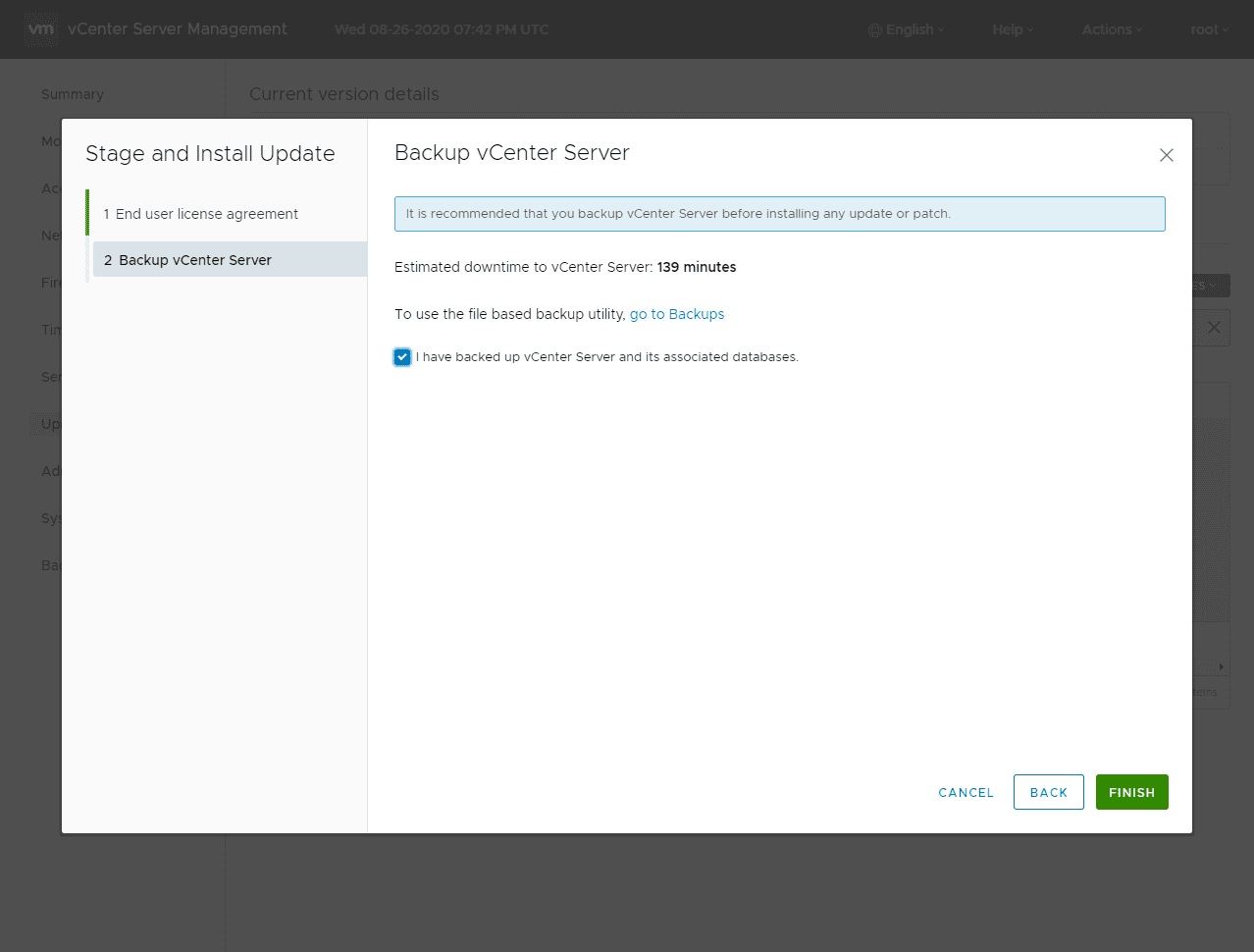The width and height of the screenshot is (1254, 952).
Task: Click the dimmed X icon behind the dialog
Action: [1214, 328]
